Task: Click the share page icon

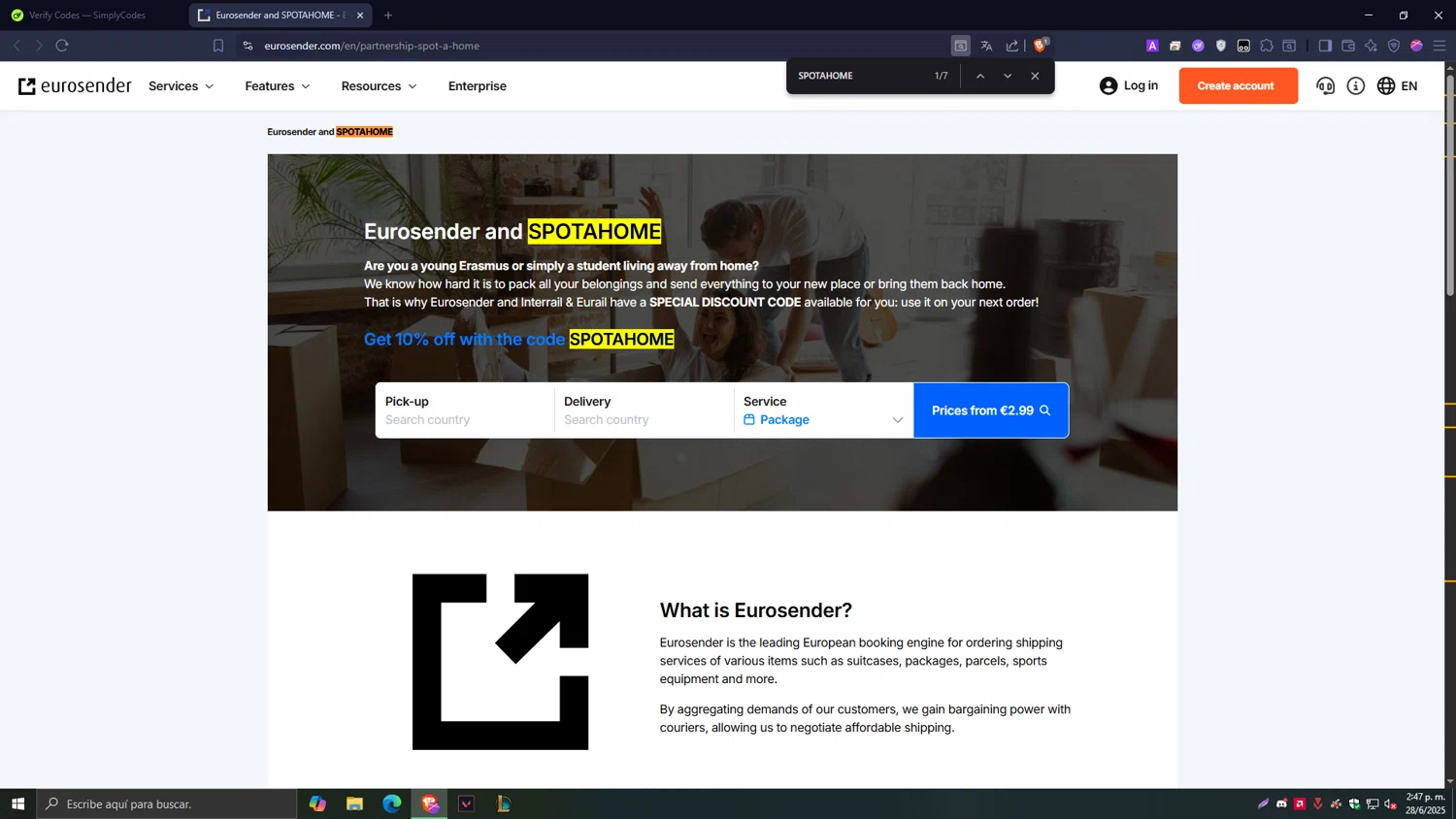Action: [1012, 46]
